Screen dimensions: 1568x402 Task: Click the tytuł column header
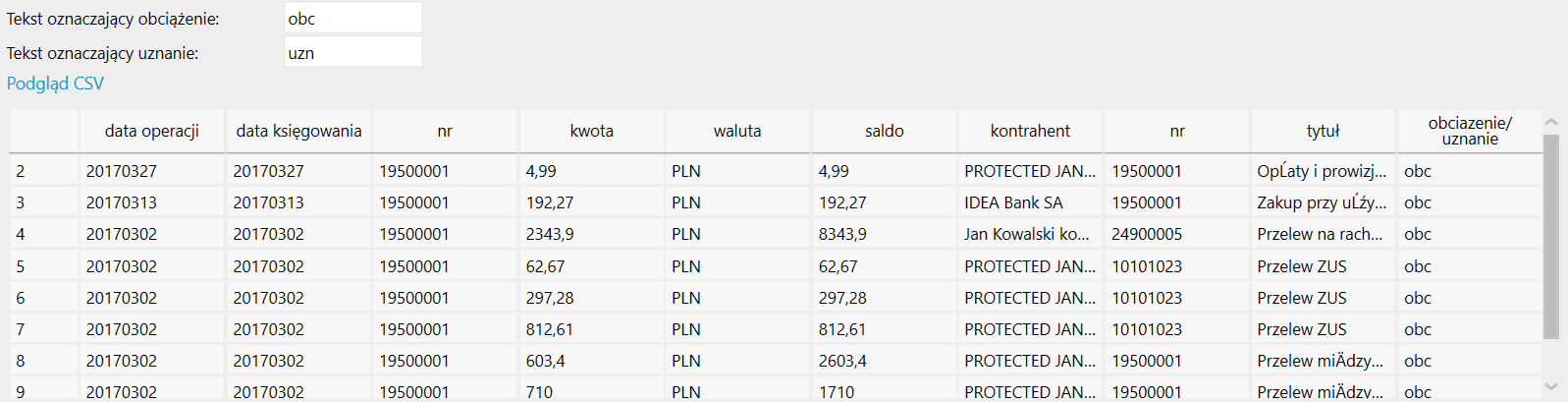(1324, 131)
